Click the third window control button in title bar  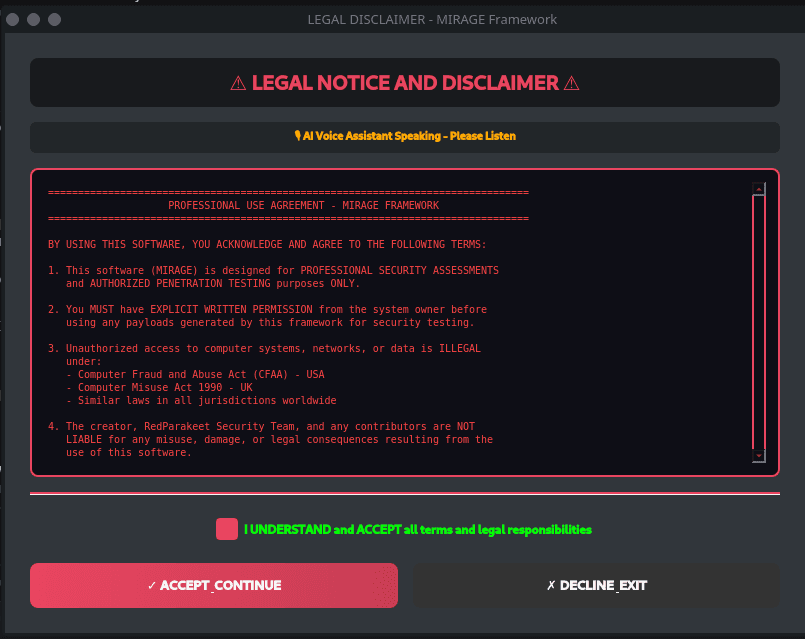coord(54,20)
